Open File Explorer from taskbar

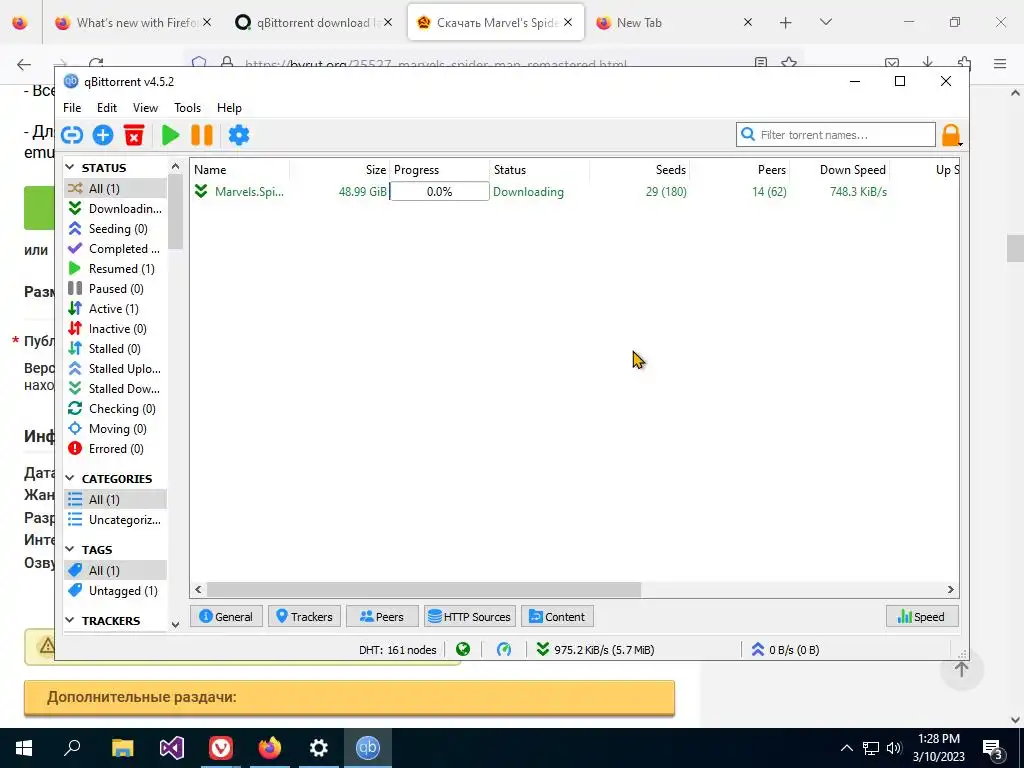pos(122,748)
